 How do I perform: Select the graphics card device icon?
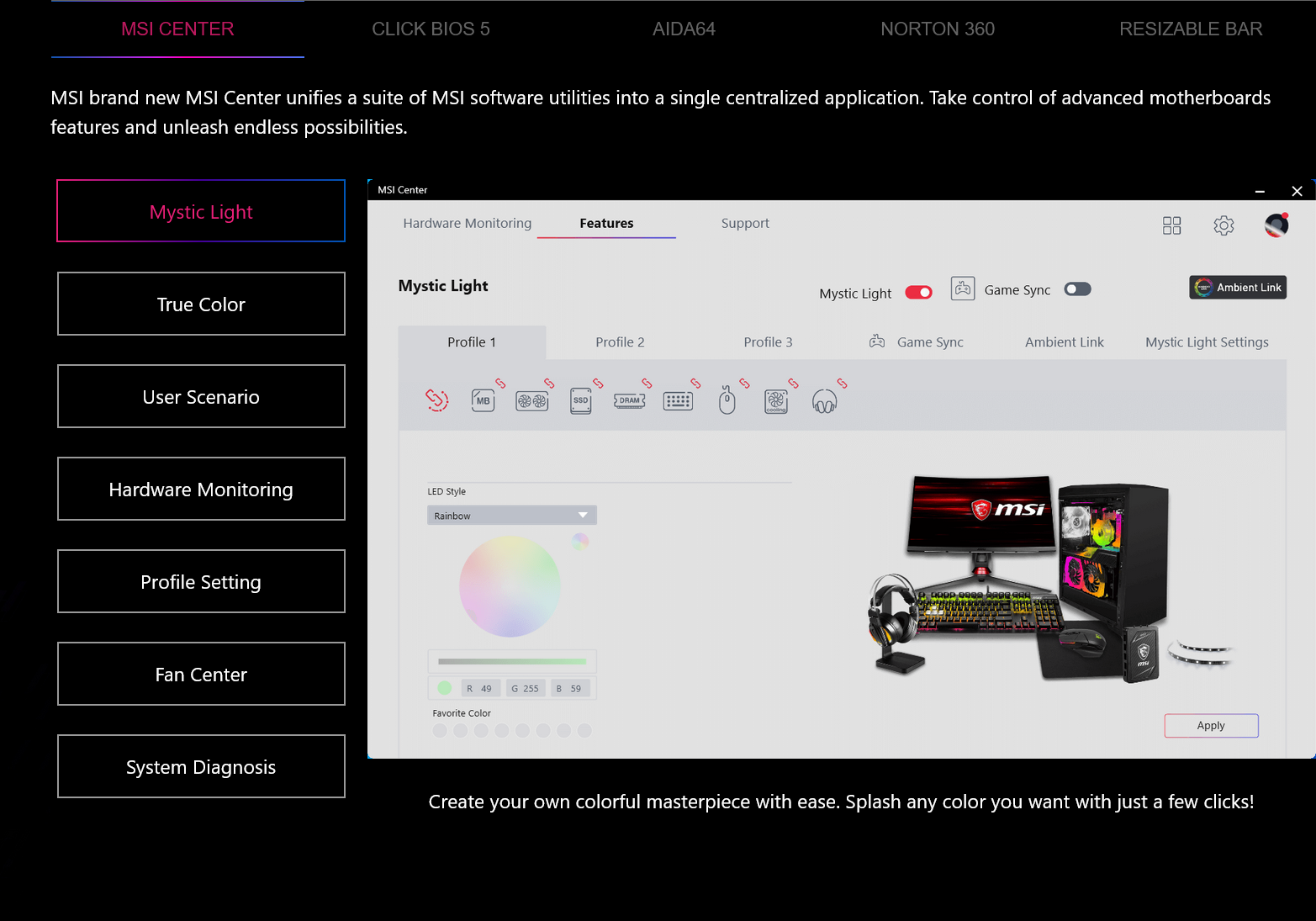pyautogui.click(x=531, y=401)
